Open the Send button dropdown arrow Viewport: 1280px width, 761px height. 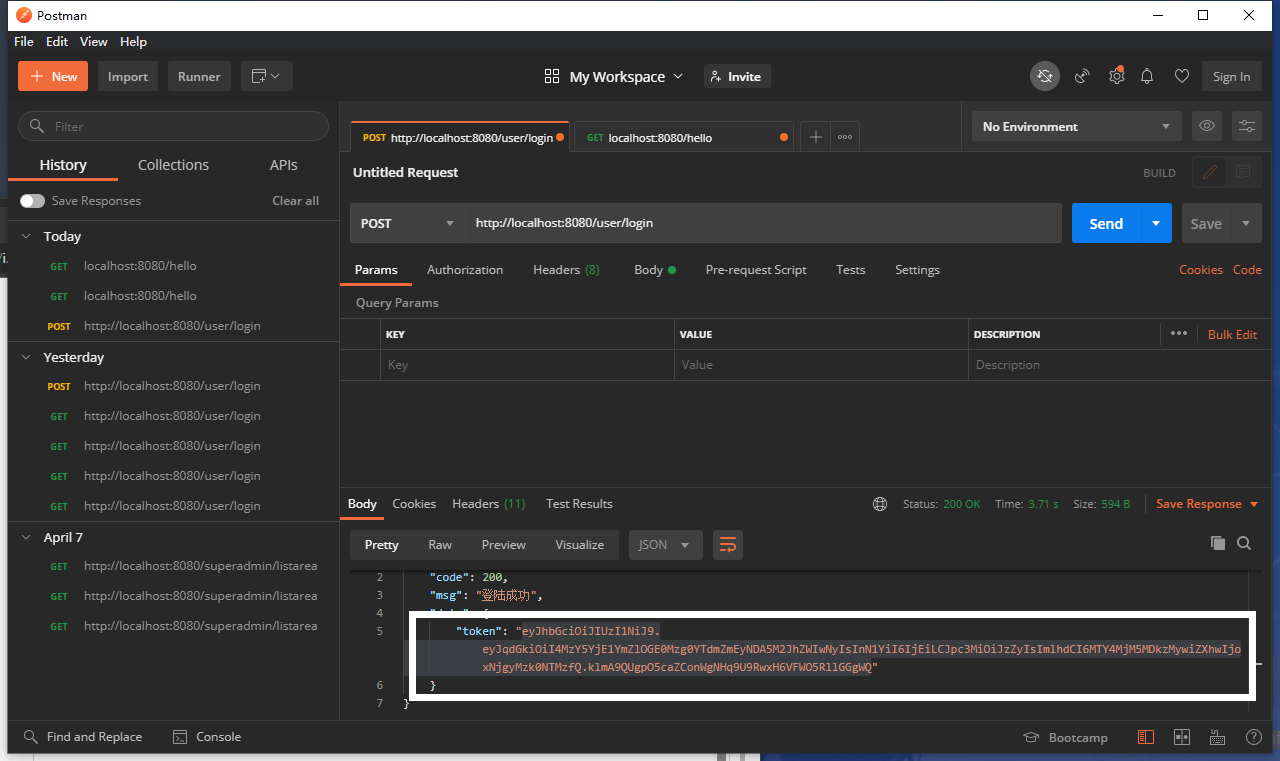point(1157,223)
